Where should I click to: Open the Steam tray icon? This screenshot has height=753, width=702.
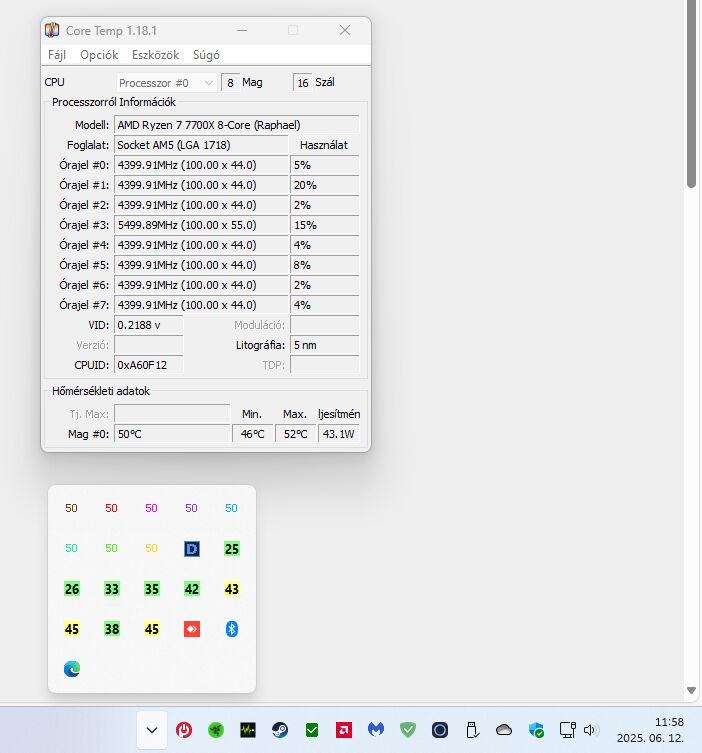(x=280, y=730)
